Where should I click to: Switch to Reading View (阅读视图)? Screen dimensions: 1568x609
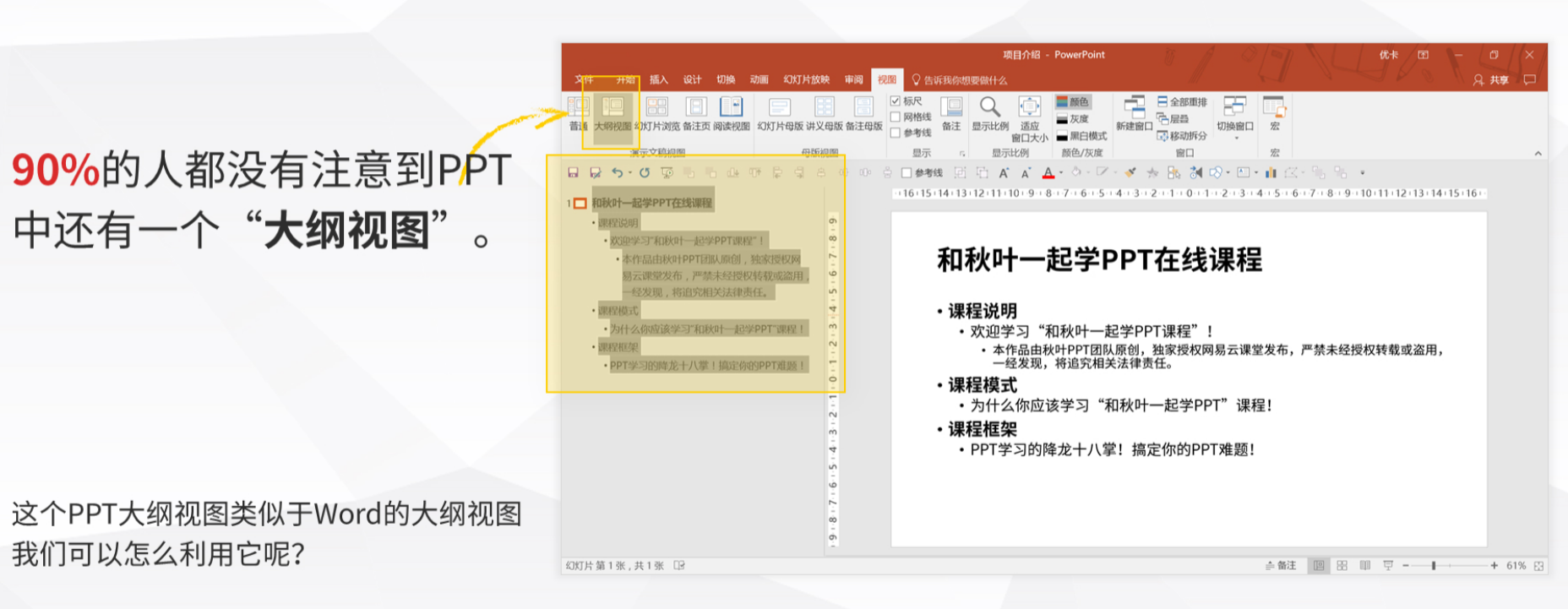tap(731, 114)
